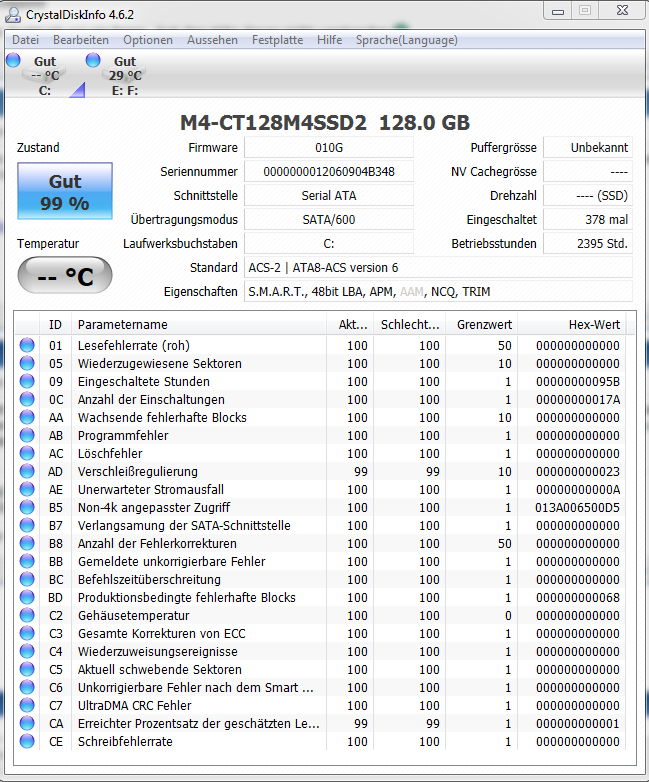649x782 pixels.
Task: Open the Festplatte menu
Action: click(x=277, y=40)
